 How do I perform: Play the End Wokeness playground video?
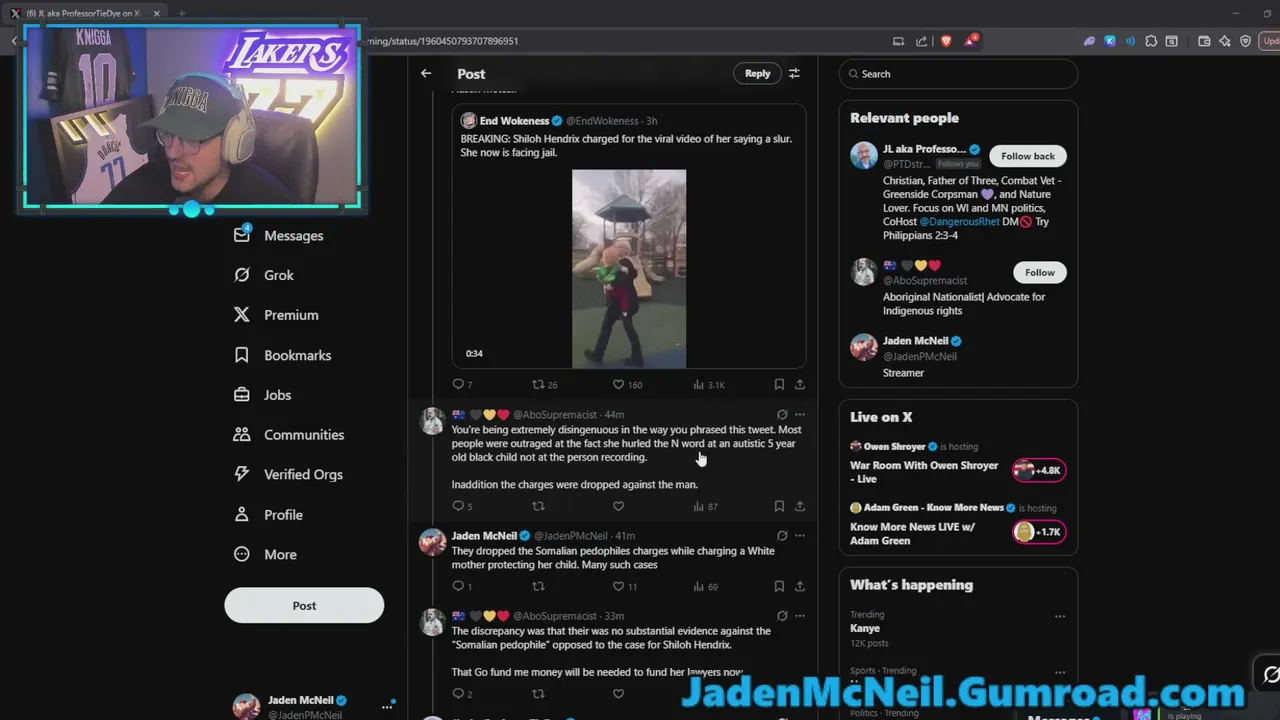coord(629,268)
